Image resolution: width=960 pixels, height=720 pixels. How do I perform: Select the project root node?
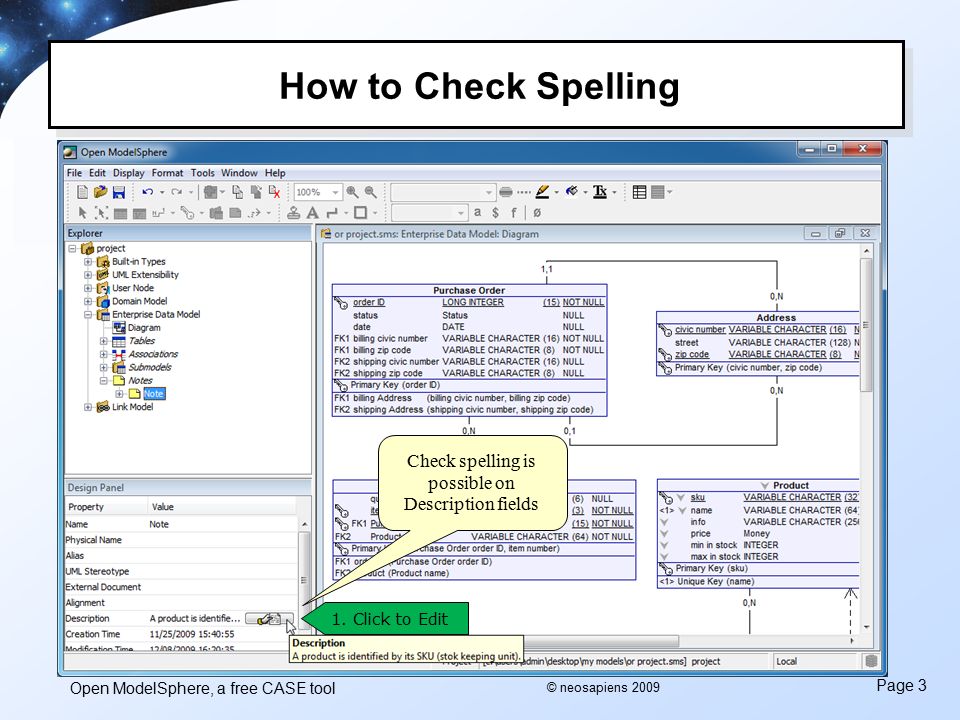pyautogui.click(x=111, y=249)
